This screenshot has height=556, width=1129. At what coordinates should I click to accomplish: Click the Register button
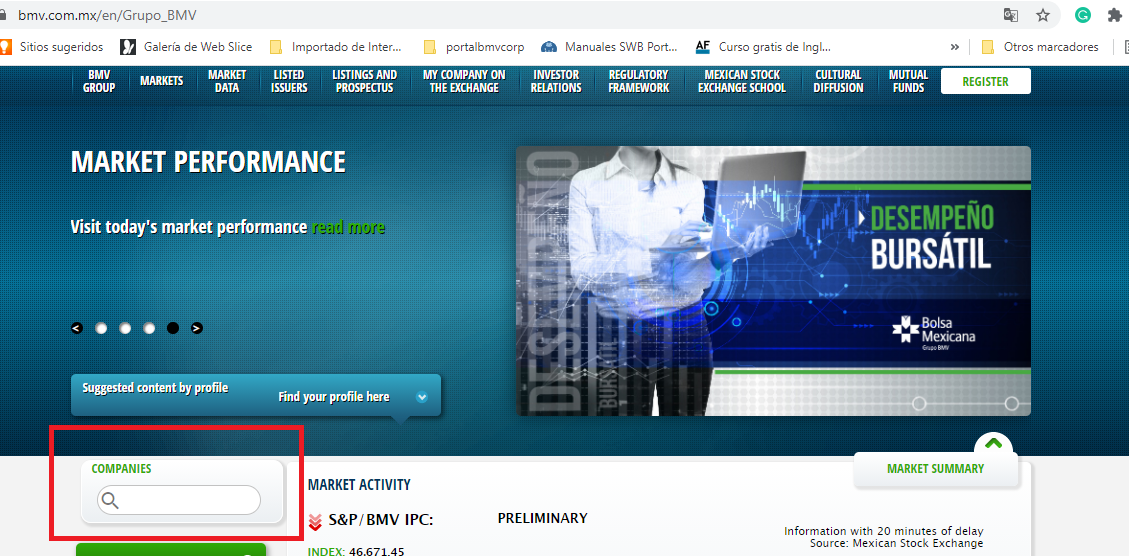pos(986,81)
